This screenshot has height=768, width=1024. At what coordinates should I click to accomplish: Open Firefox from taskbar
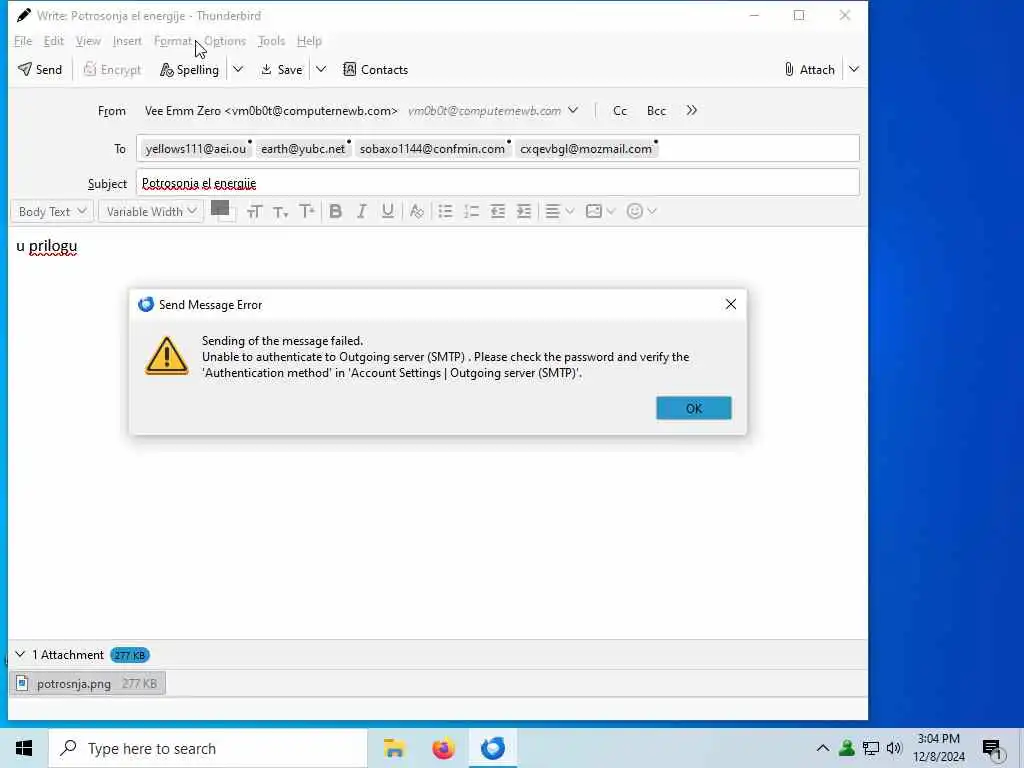pos(443,748)
